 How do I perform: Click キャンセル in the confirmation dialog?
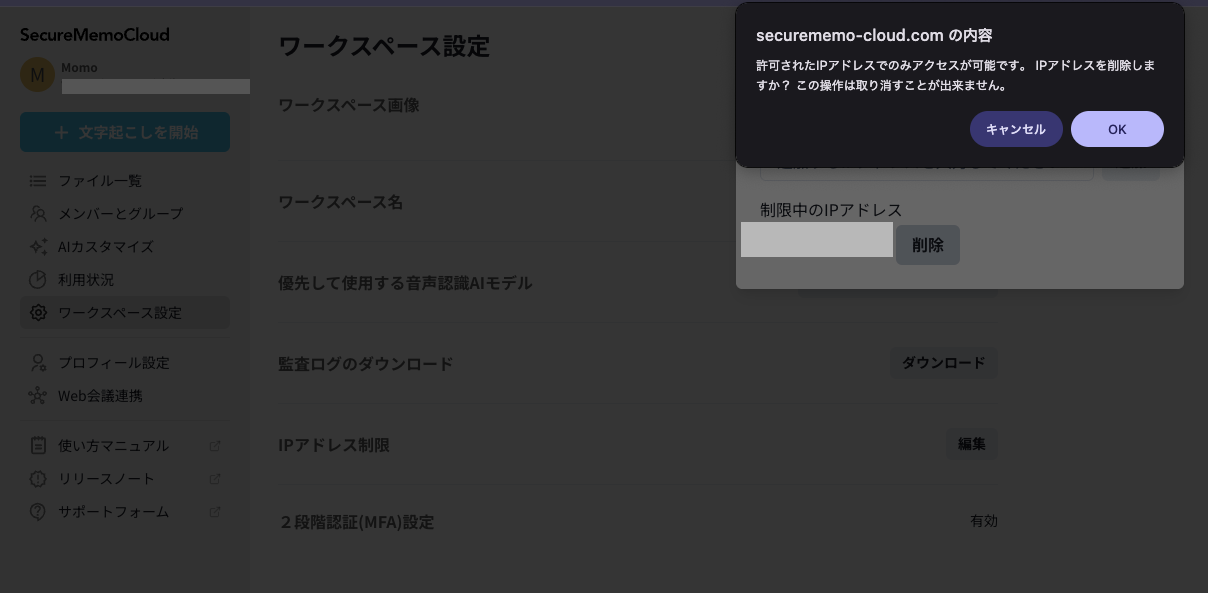click(1015, 129)
